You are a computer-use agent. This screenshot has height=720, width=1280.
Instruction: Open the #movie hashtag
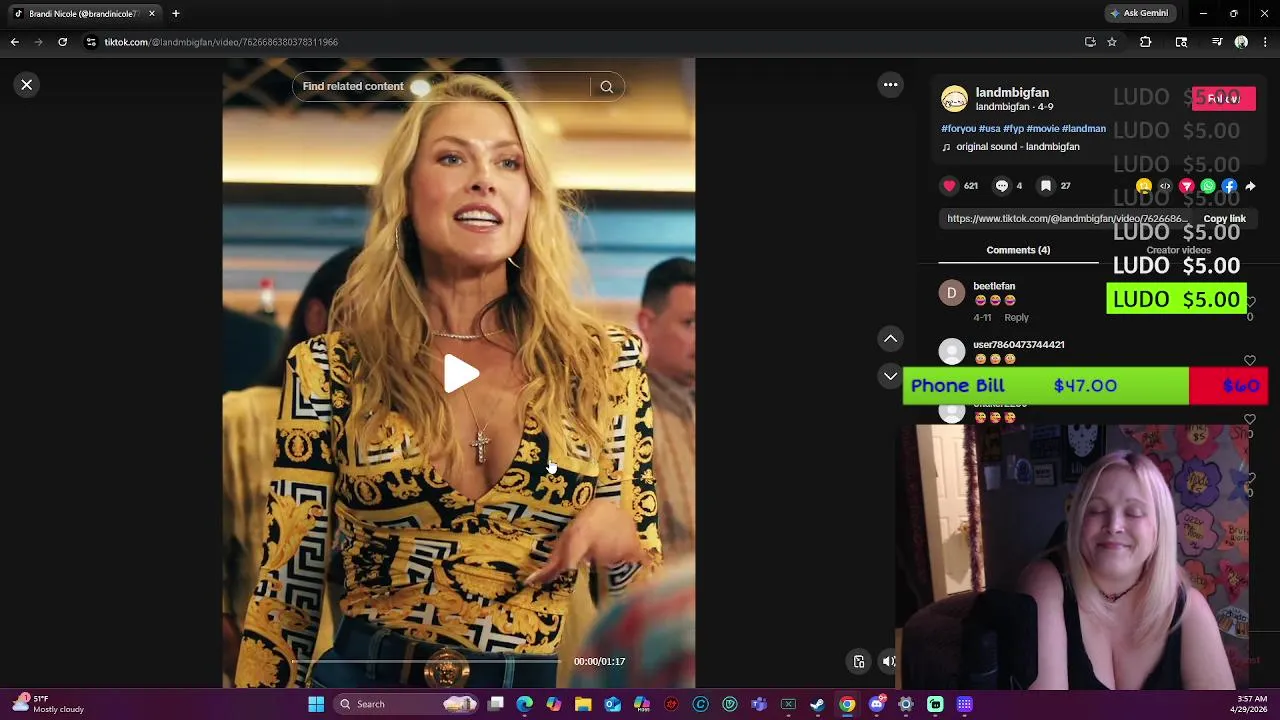[x=1043, y=129]
